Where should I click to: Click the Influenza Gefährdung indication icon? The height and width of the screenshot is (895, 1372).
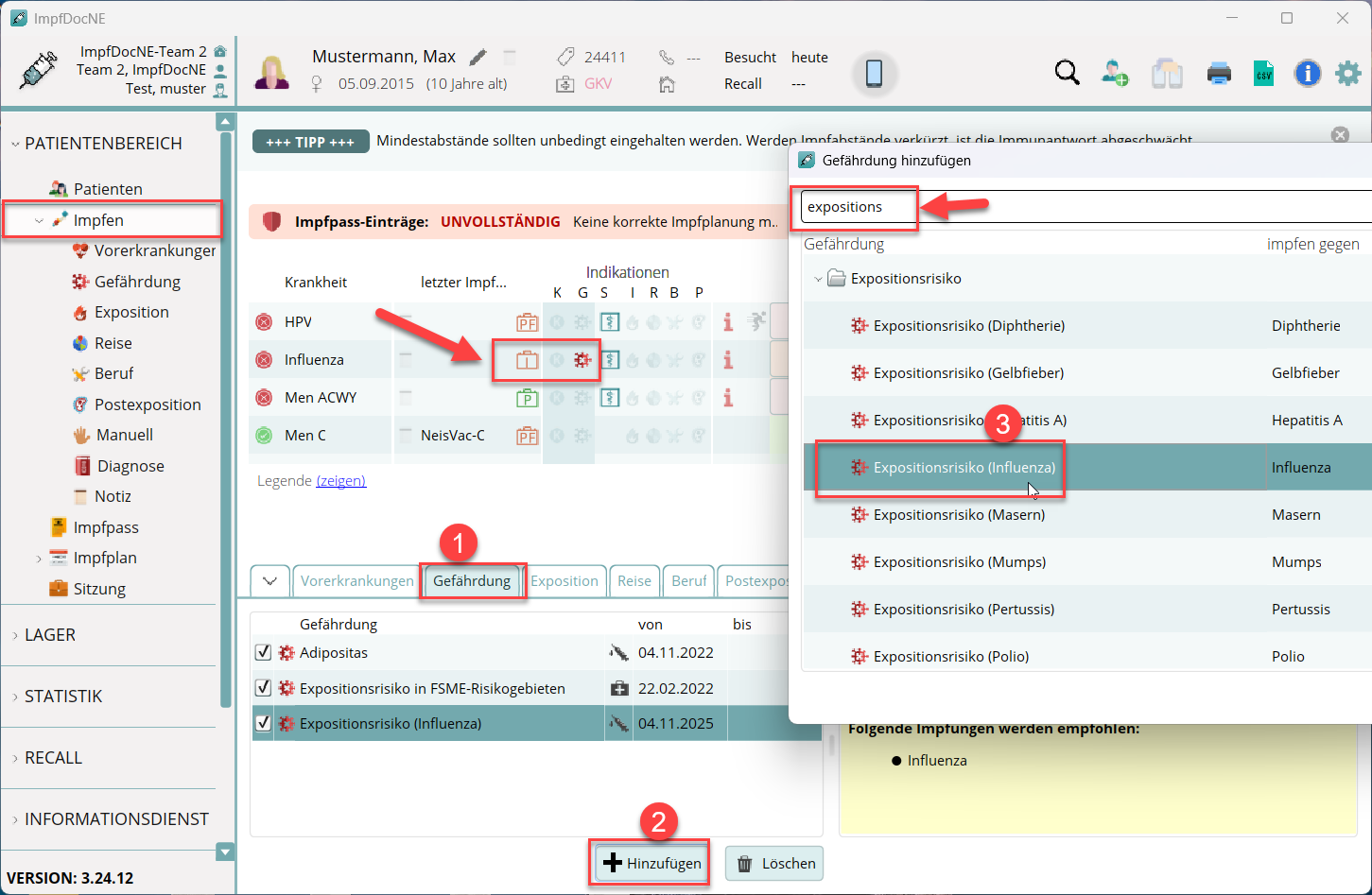point(582,360)
